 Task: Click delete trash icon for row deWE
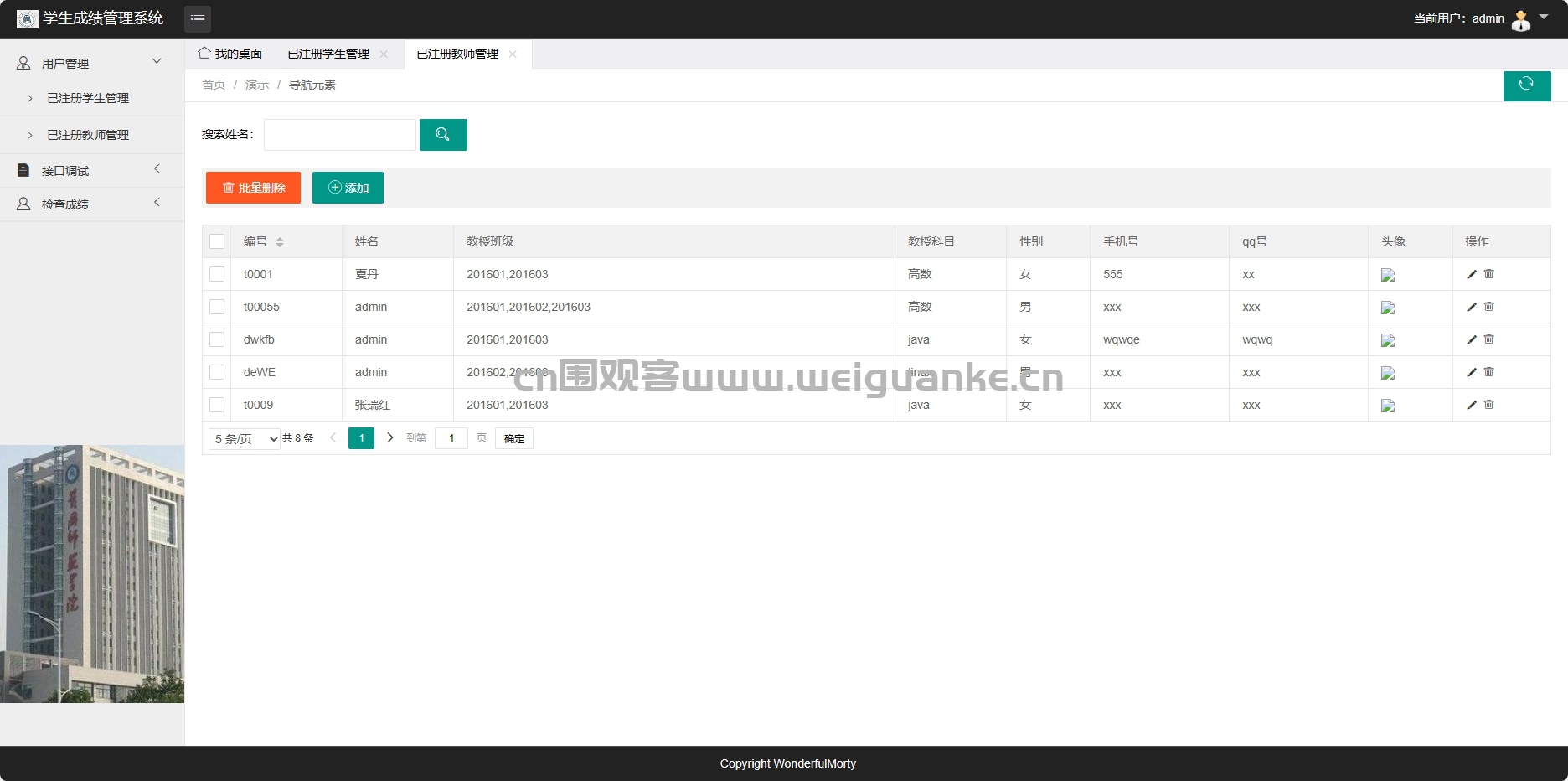[x=1489, y=372]
